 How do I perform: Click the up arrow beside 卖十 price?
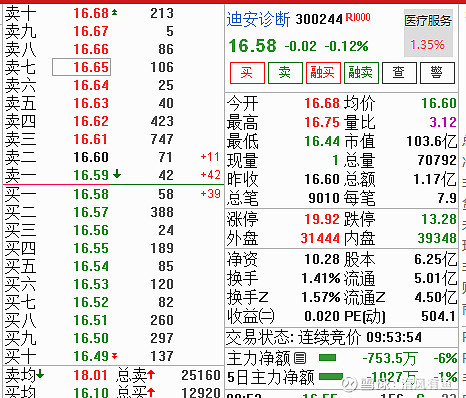coord(114,13)
